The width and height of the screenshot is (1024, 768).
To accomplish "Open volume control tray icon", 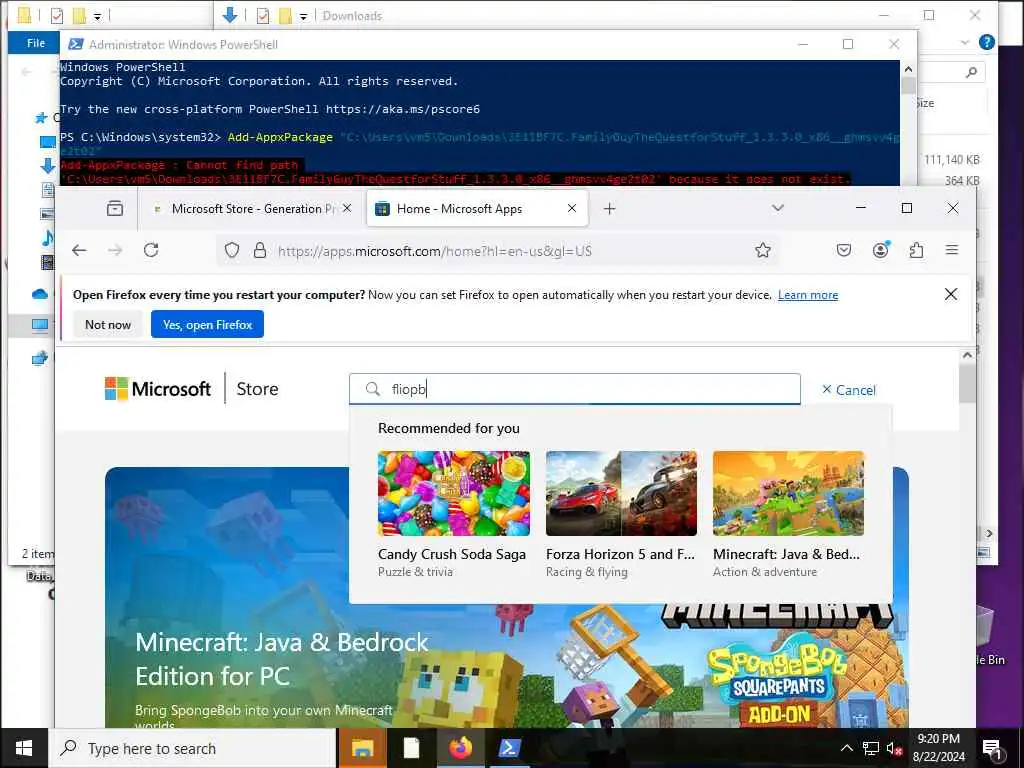I will [x=894, y=748].
